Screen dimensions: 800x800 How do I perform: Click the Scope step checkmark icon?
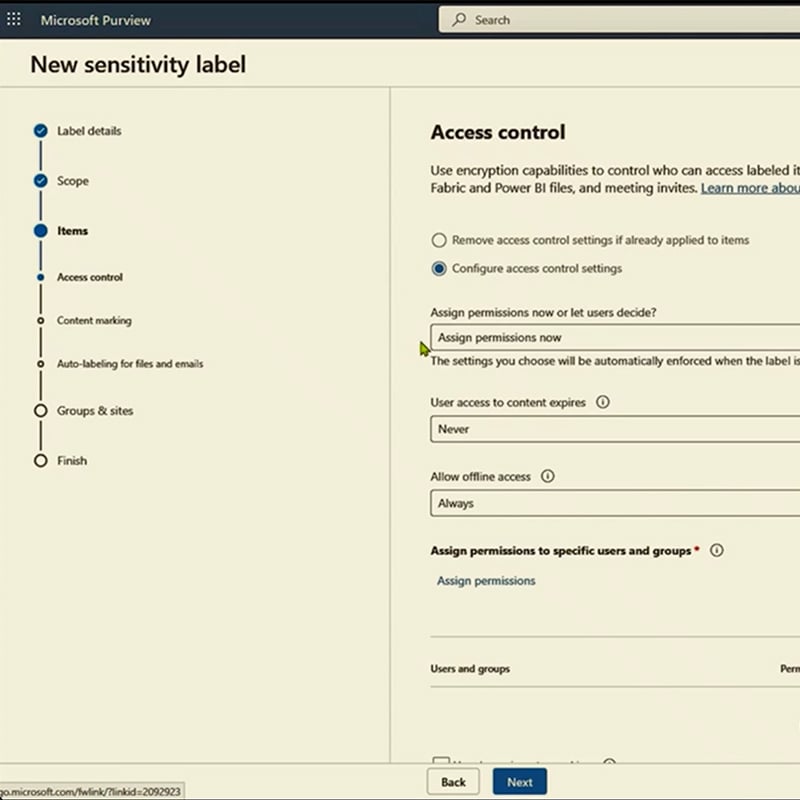tap(40, 180)
